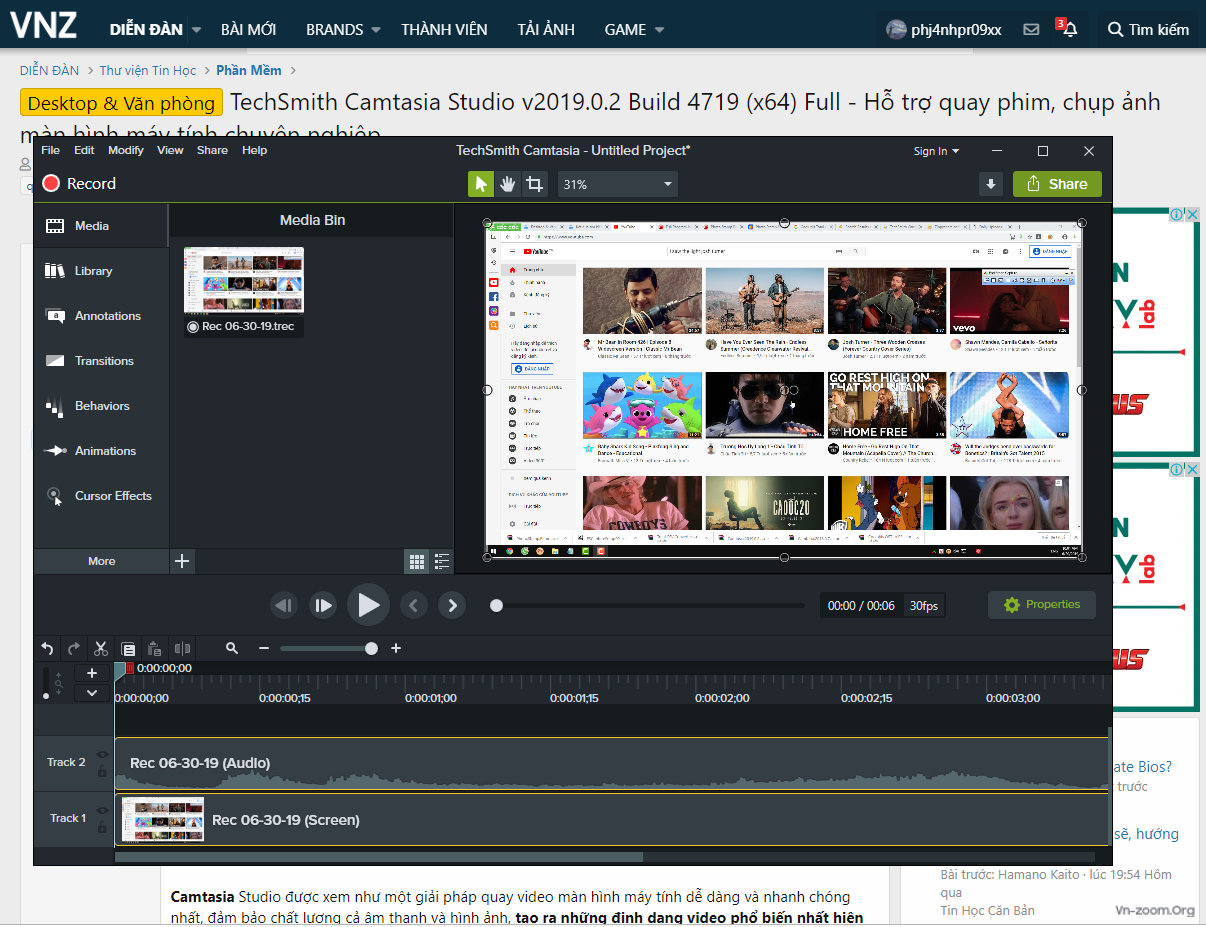
Task: Select the Pan hand tool
Action: 508,184
